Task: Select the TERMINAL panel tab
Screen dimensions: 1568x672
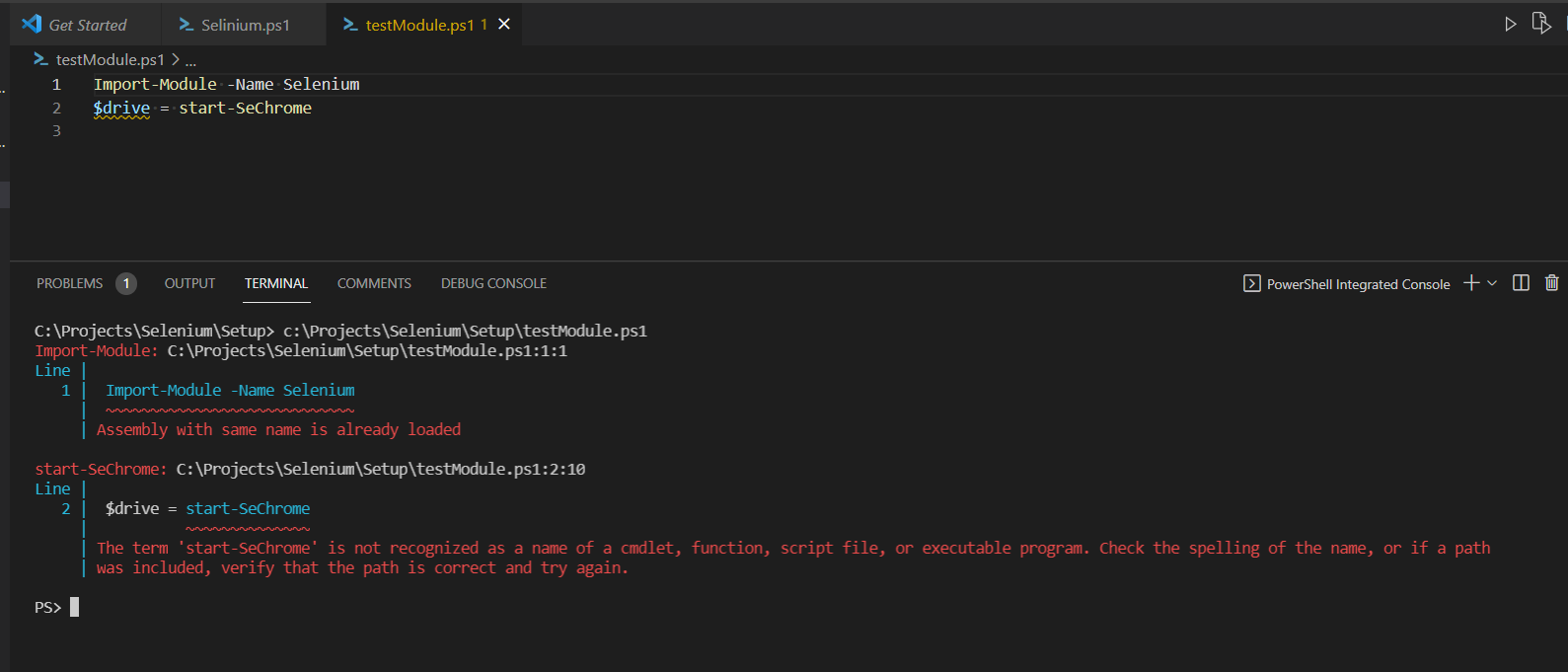Action: point(276,283)
